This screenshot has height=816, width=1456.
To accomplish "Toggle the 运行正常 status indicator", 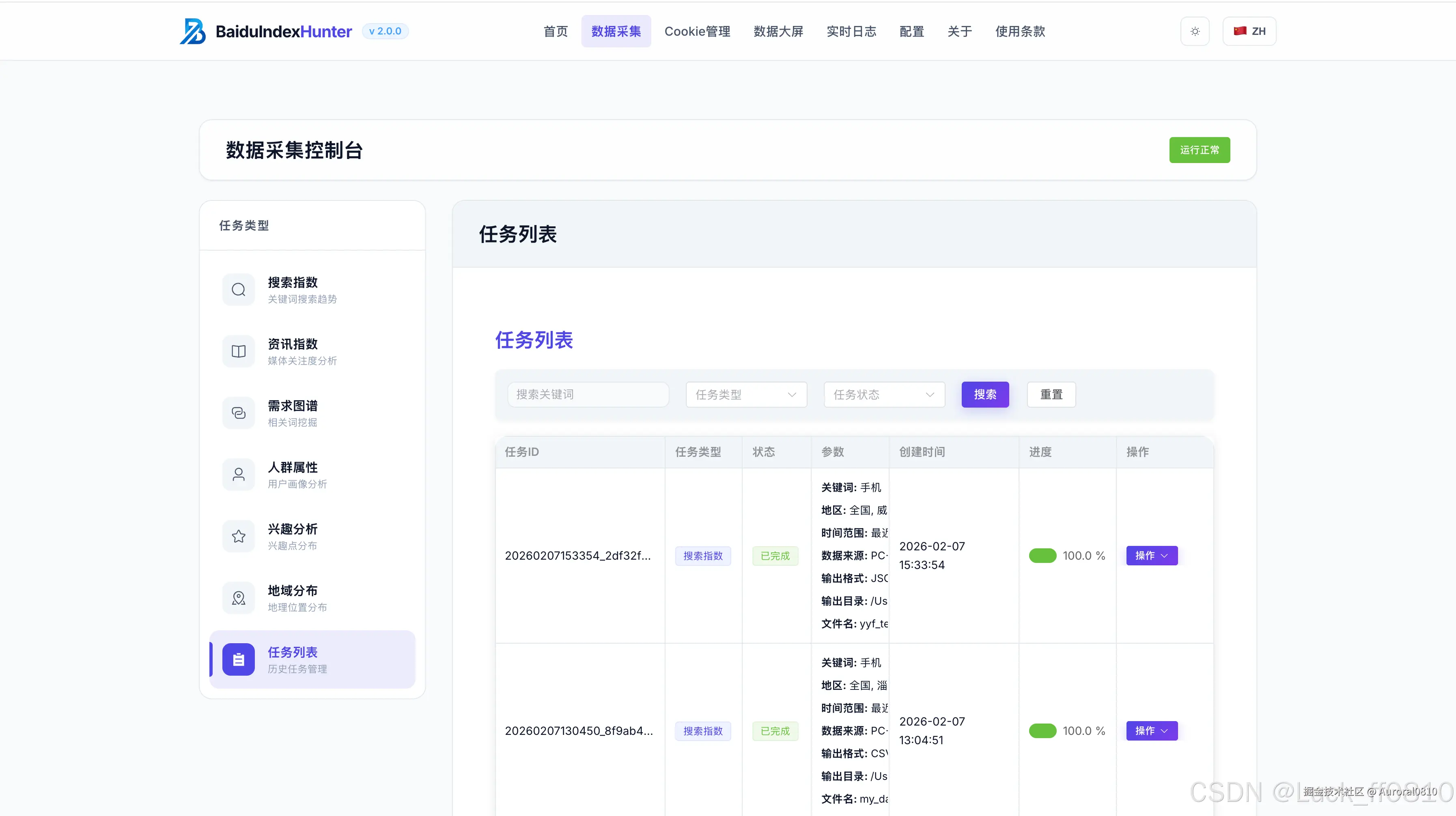I will (1200, 150).
